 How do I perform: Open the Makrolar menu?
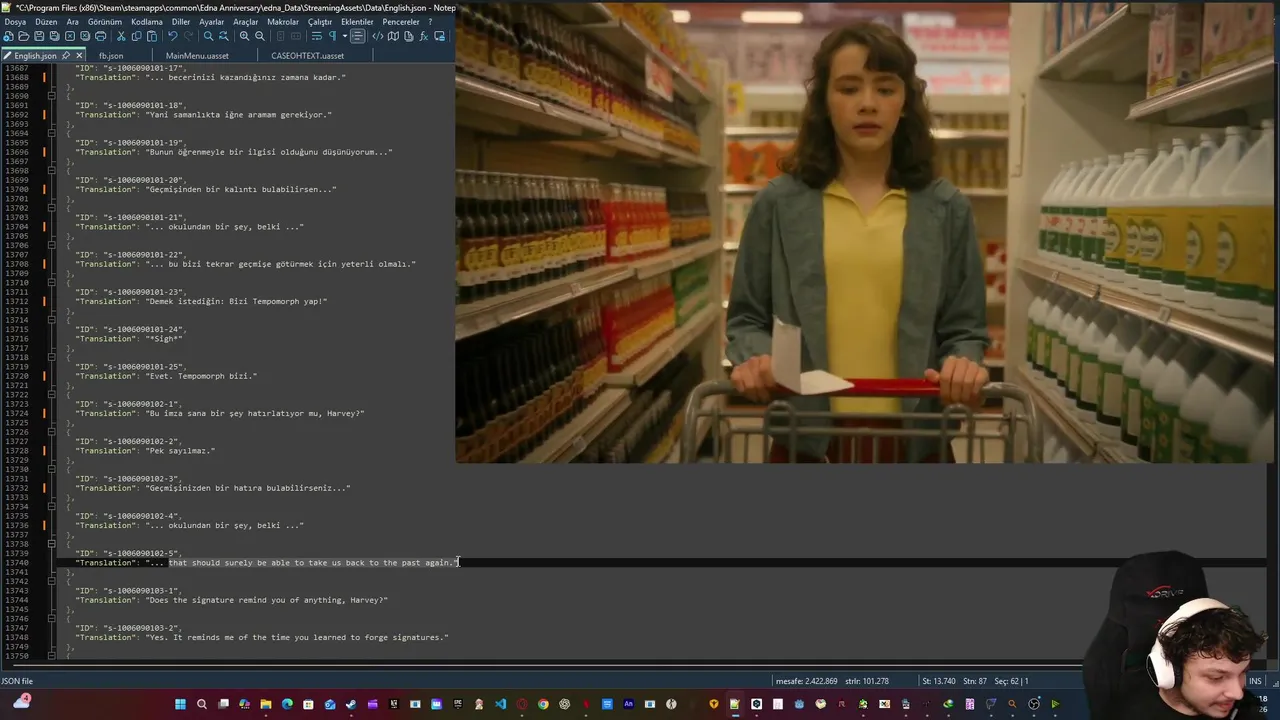tap(283, 22)
